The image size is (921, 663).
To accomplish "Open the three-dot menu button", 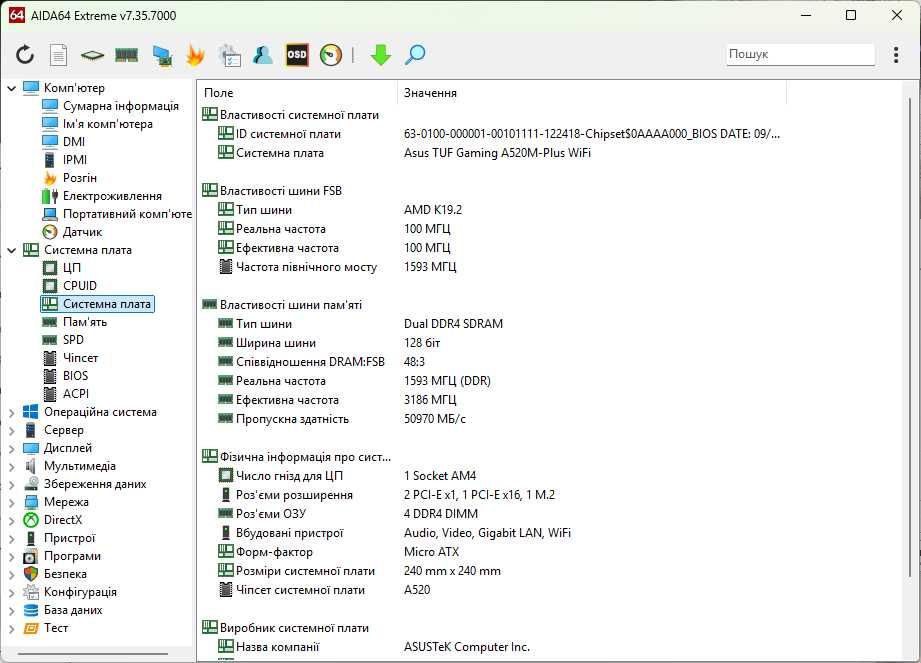I will tap(896, 55).
